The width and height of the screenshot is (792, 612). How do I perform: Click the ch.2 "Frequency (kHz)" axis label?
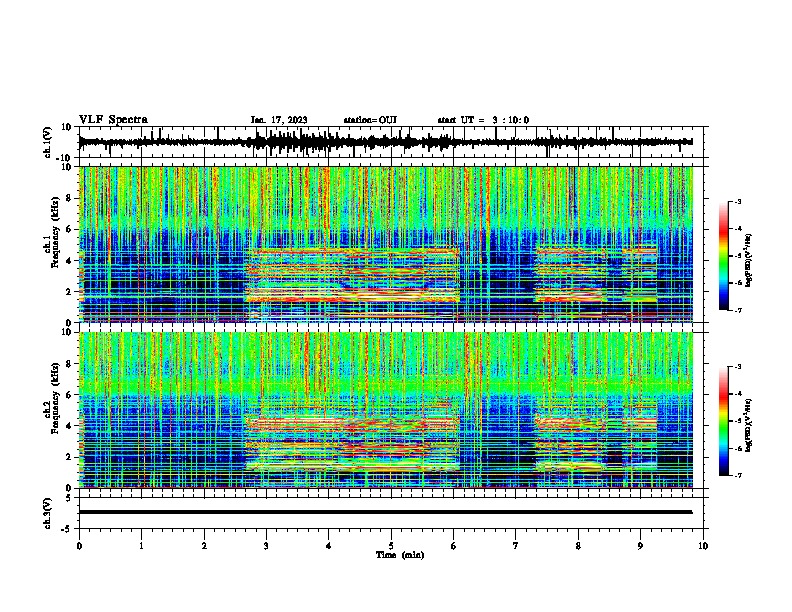pyautogui.click(x=55, y=398)
